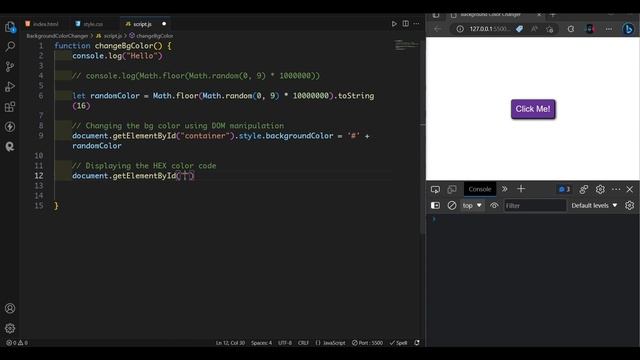Switch to the style.css editor tab
The height and width of the screenshot is (360, 640).
pyautogui.click(x=89, y=24)
